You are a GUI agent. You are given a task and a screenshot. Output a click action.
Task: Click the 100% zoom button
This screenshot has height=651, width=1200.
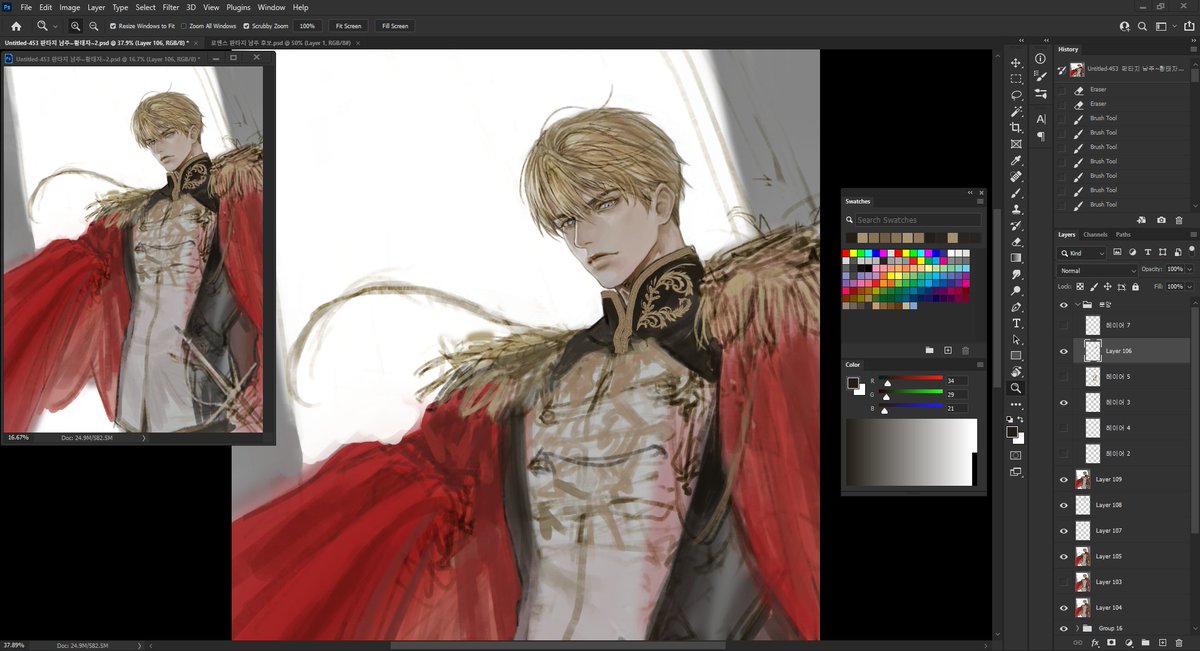pyautogui.click(x=307, y=26)
